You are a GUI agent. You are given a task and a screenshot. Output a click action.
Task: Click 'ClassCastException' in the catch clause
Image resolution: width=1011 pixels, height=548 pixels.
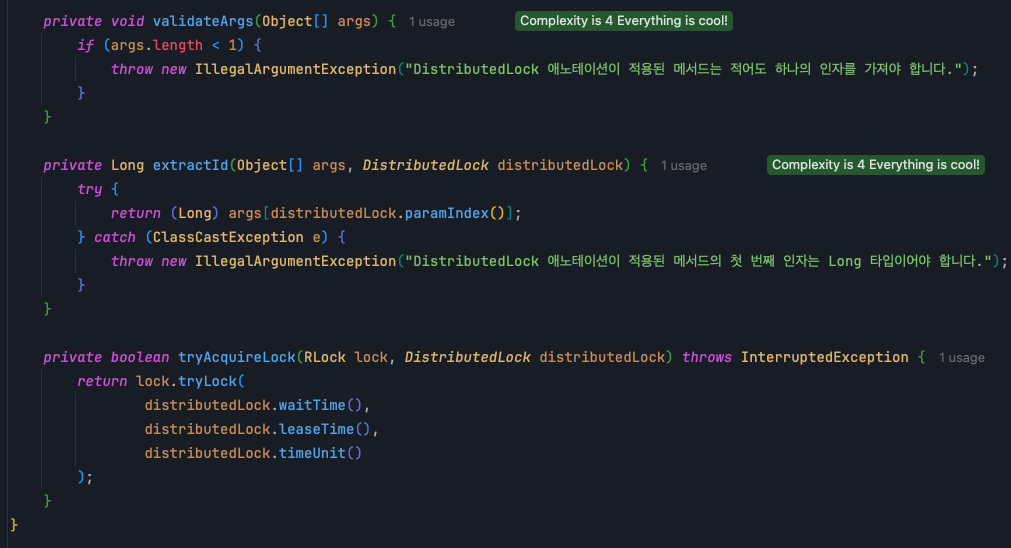tap(228, 237)
